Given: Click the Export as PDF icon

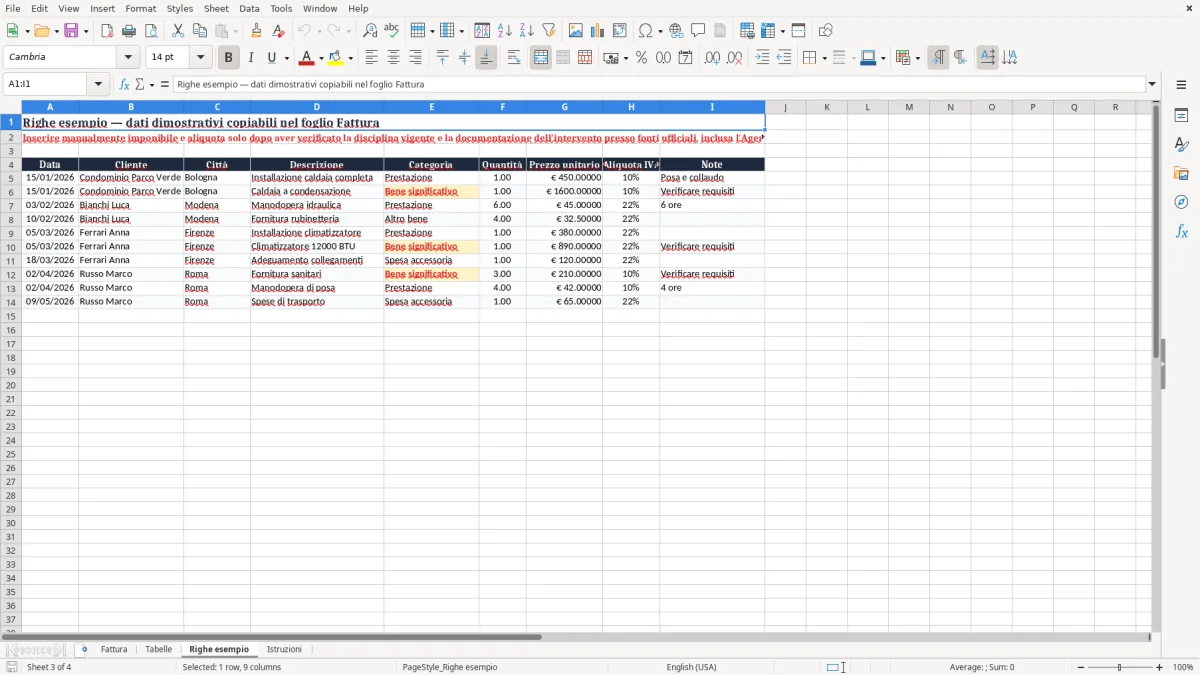Looking at the screenshot, I should (107, 31).
